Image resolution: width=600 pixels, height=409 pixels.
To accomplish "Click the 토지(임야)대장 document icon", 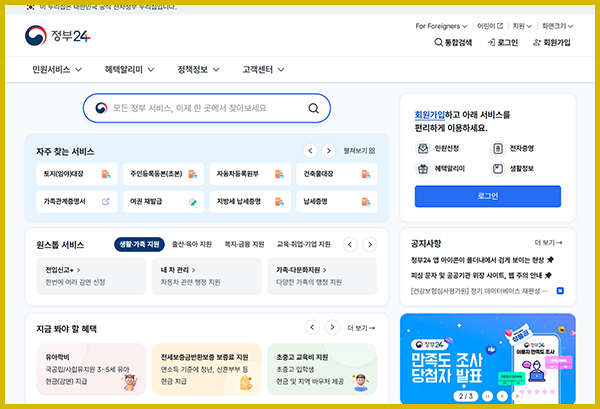I will [106, 174].
